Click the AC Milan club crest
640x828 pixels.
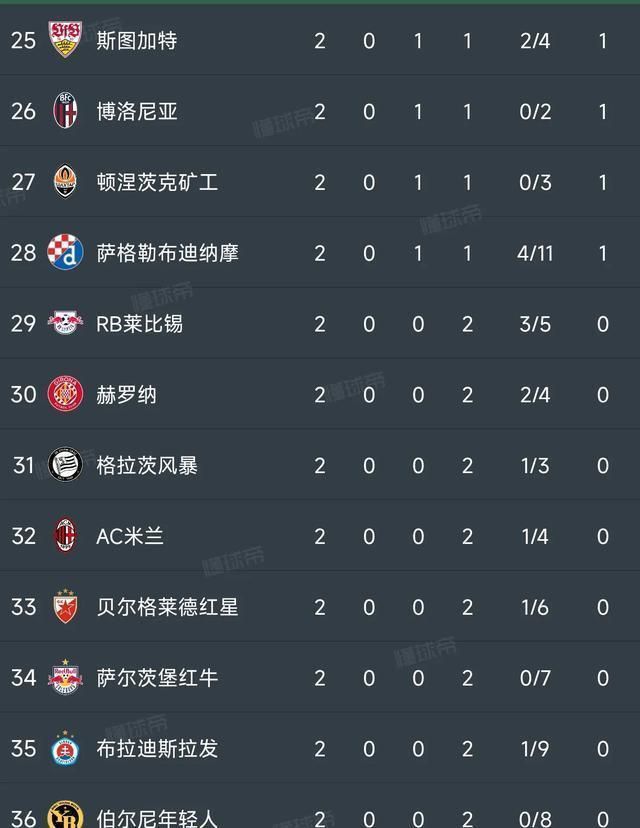[x=65, y=536]
